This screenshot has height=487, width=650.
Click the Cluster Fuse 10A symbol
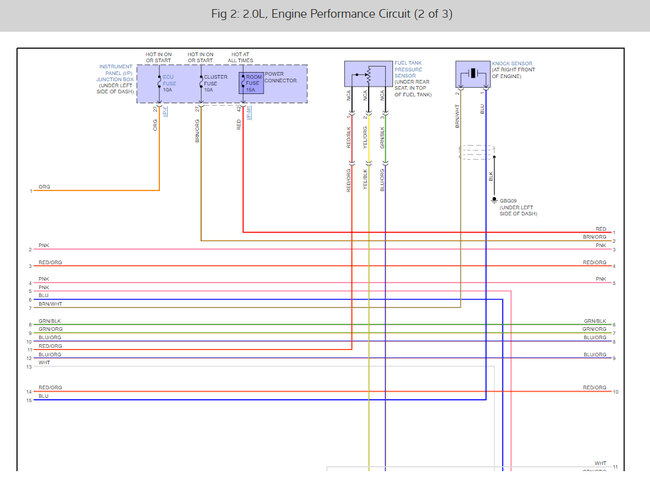201,81
